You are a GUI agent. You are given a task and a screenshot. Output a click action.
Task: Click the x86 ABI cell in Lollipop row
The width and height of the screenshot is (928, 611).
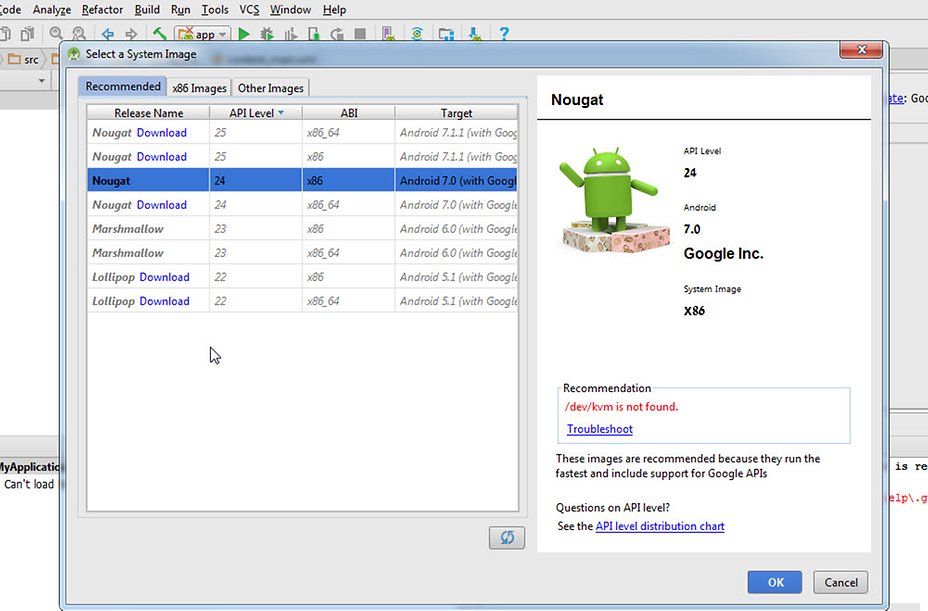[x=348, y=277]
